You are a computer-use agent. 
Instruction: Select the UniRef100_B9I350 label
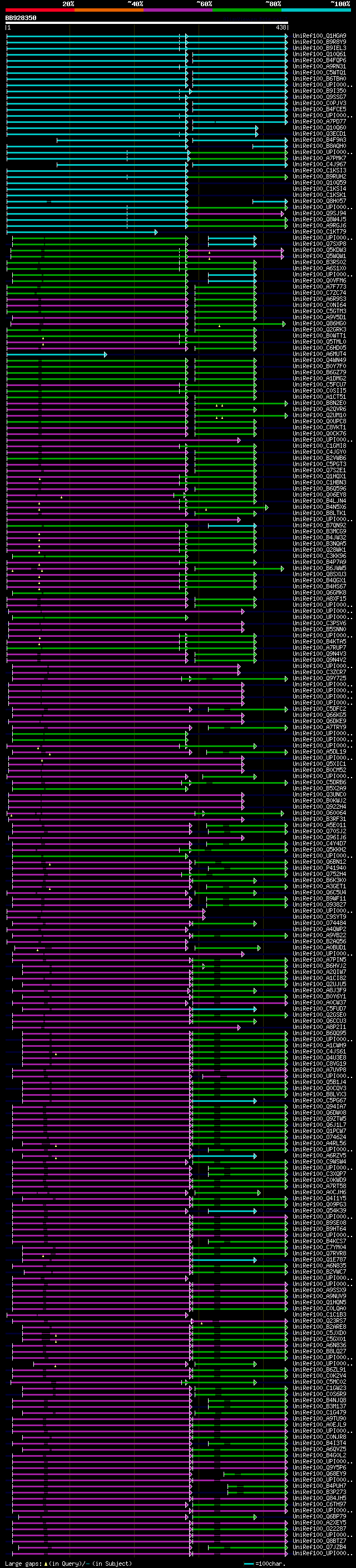click(319, 91)
